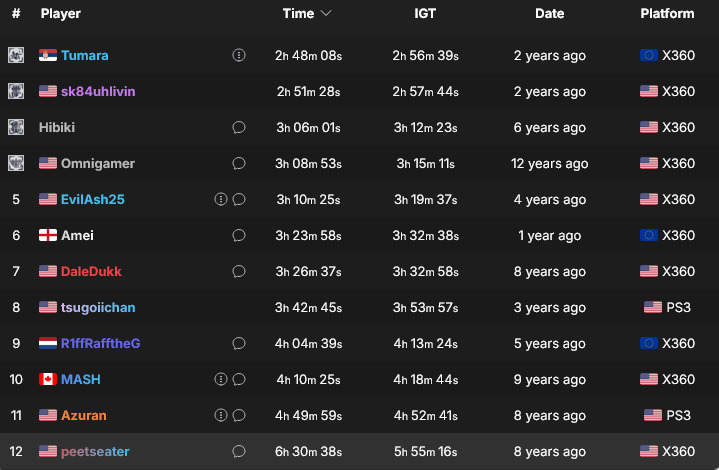Select the Omnigamer player name
719x470 pixels.
pyautogui.click(x=98, y=163)
